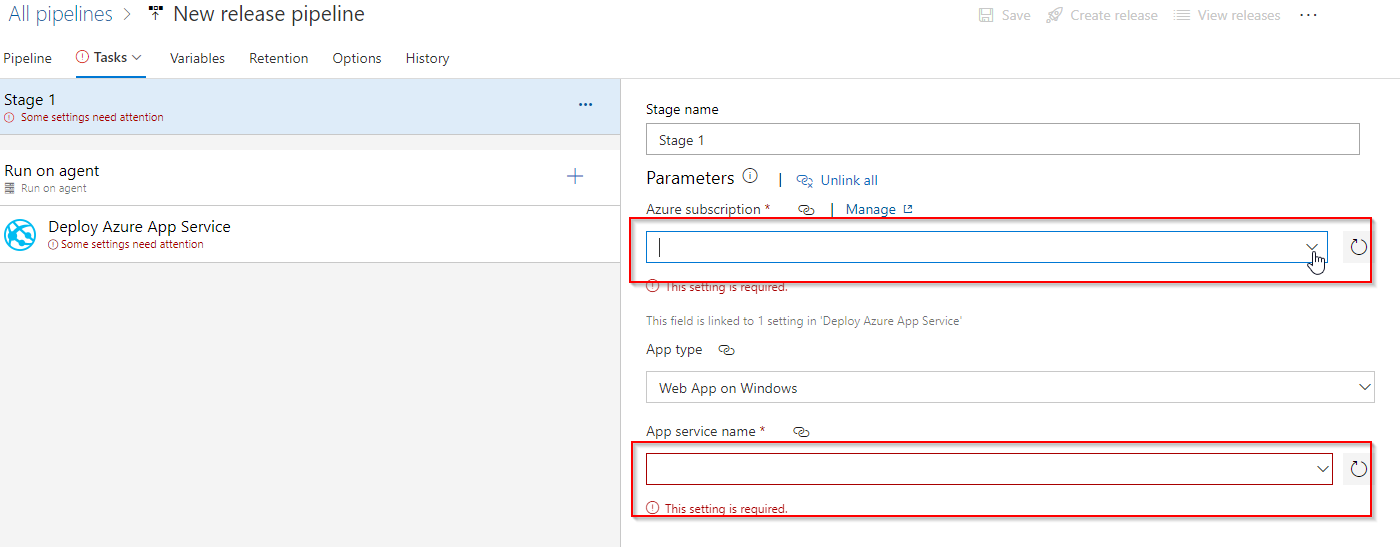Open the Manage link

pos(879,209)
